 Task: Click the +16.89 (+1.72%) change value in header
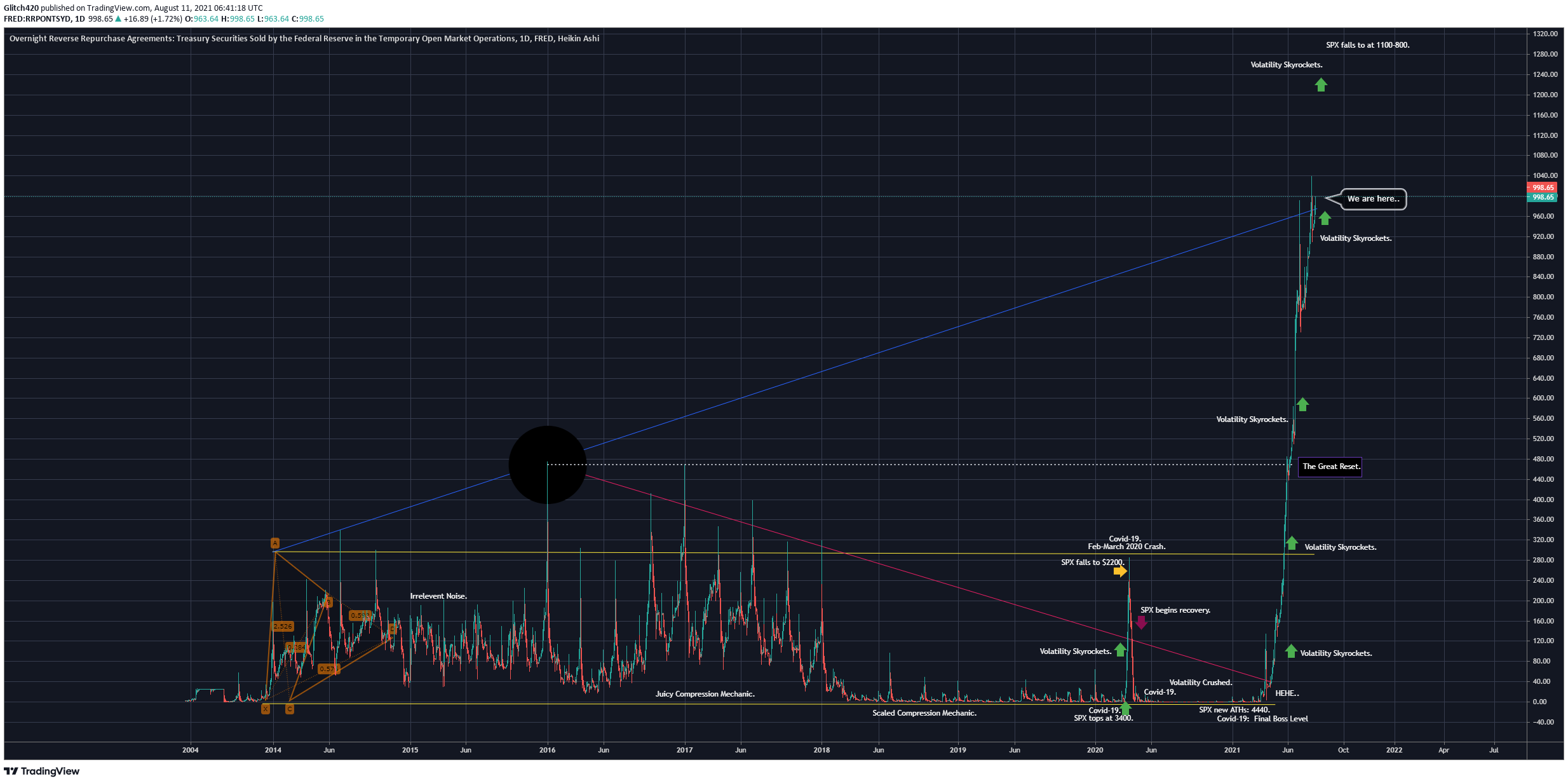coord(152,19)
